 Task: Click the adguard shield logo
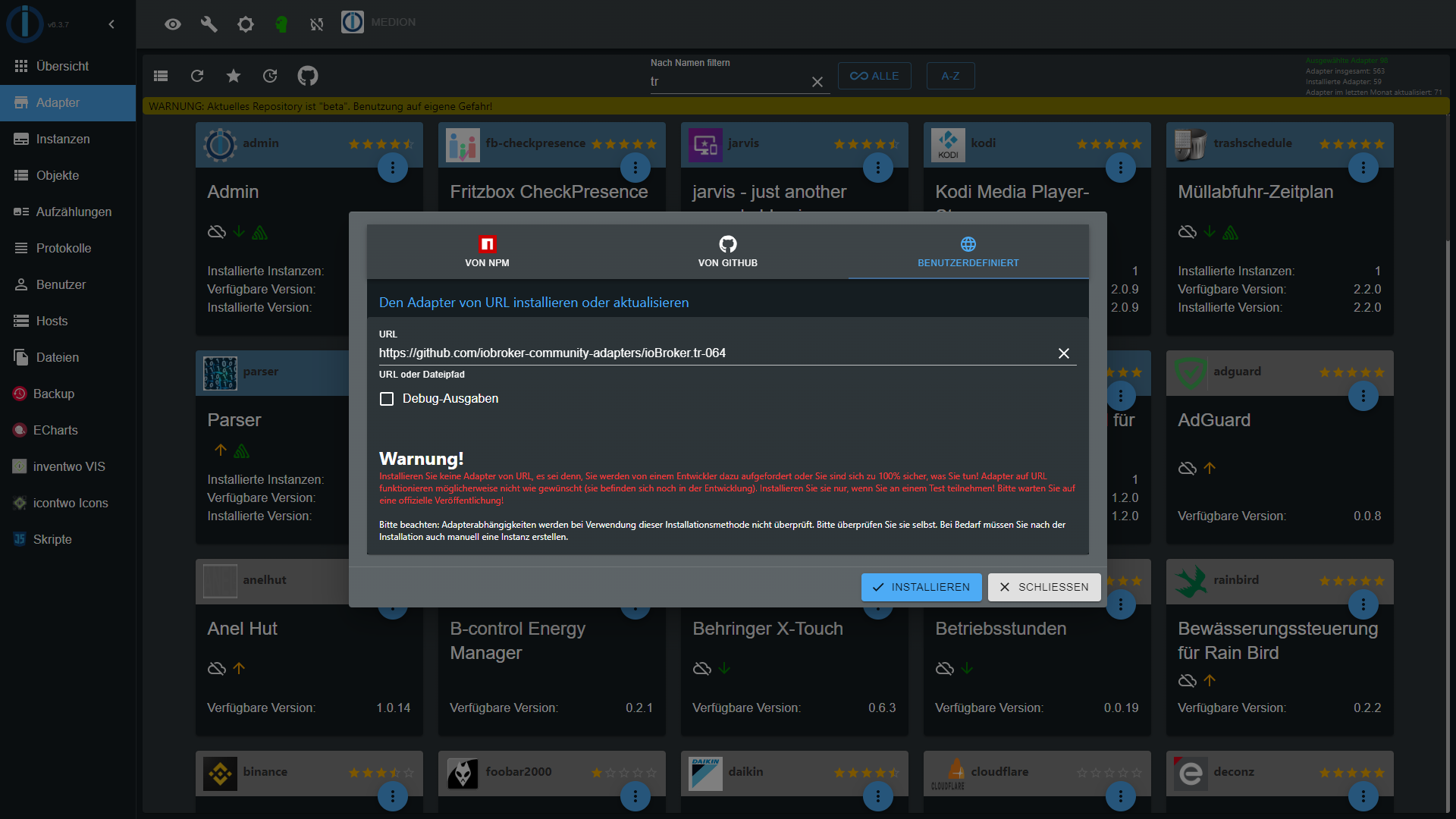[1191, 373]
